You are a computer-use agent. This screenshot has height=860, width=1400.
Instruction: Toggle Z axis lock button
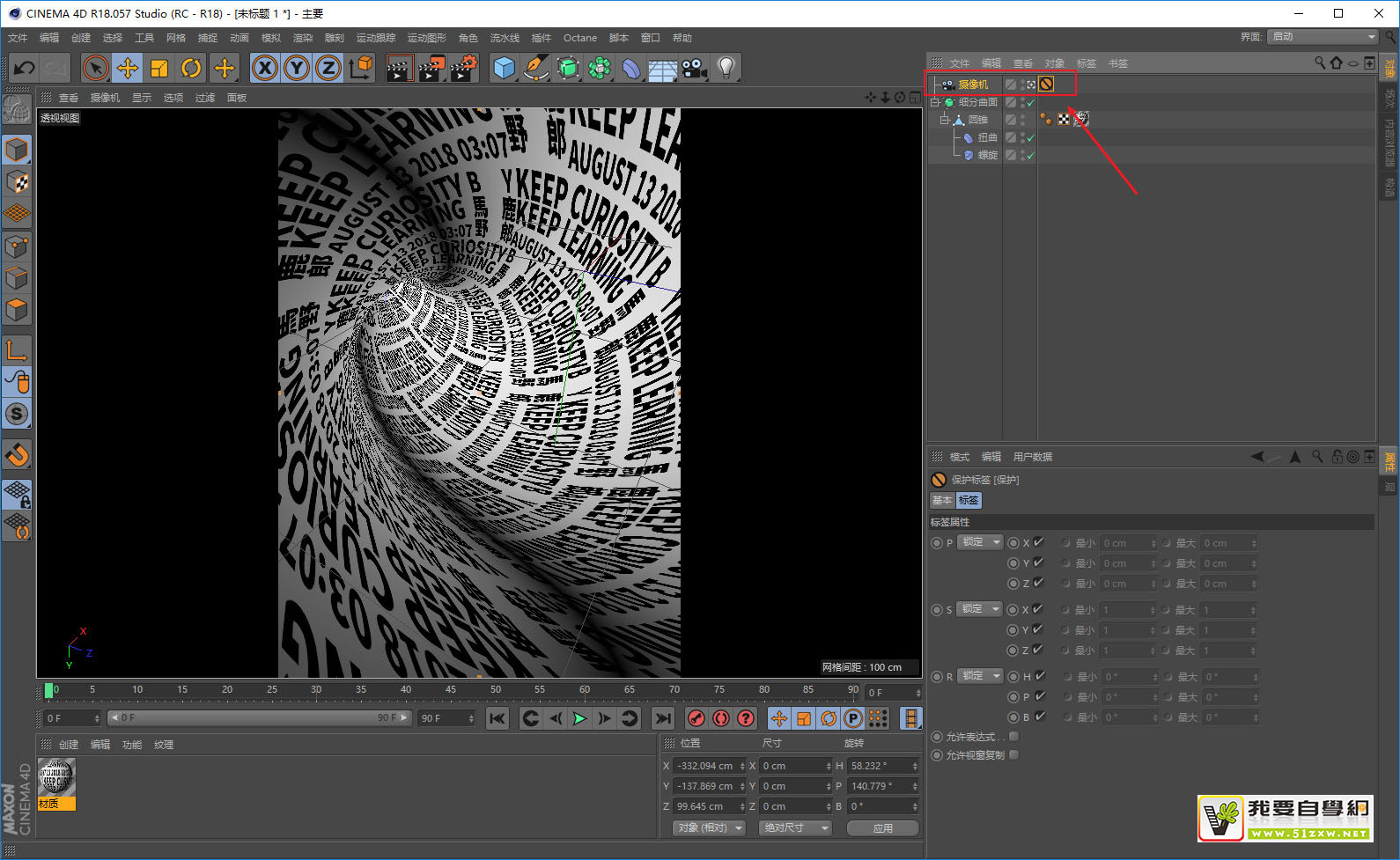(x=328, y=68)
